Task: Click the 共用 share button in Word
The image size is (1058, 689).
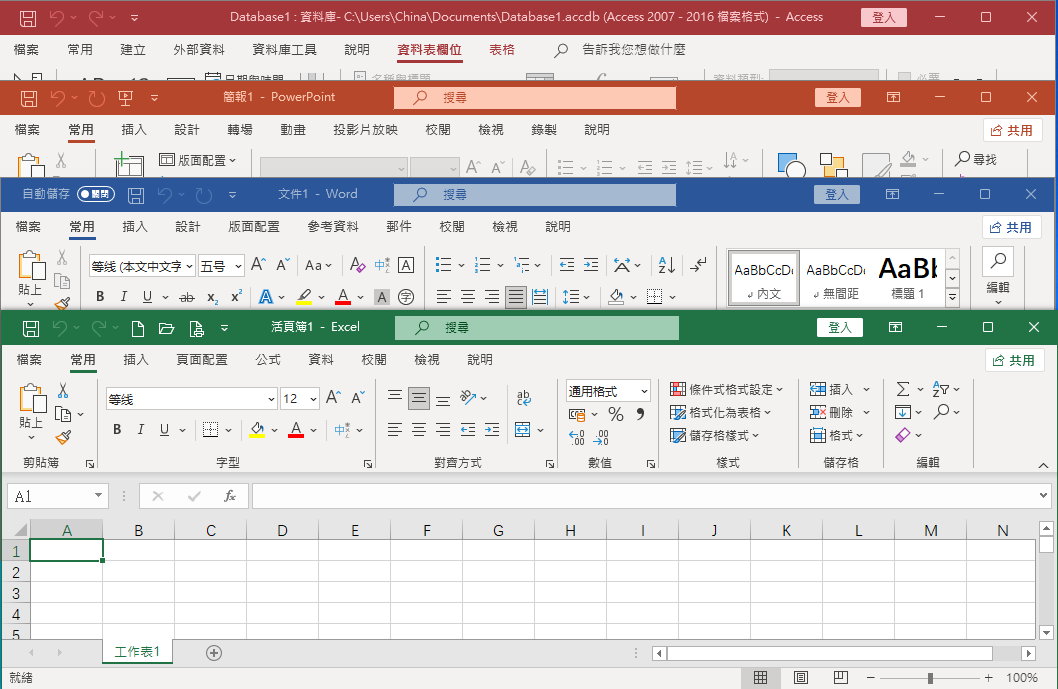Action: (1012, 227)
